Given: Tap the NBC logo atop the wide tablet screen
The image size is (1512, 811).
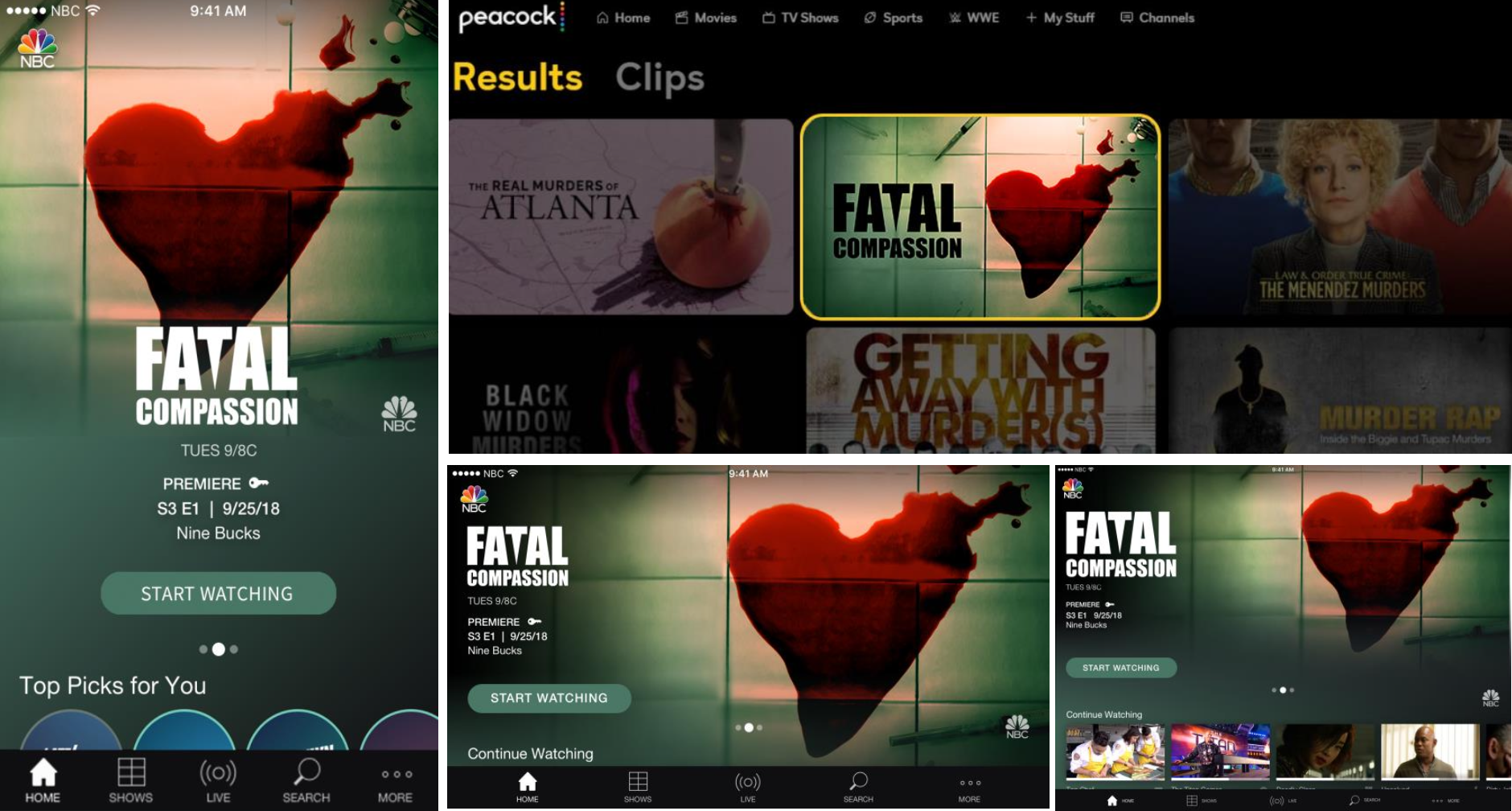Looking at the screenshot, I should (474, 499).
